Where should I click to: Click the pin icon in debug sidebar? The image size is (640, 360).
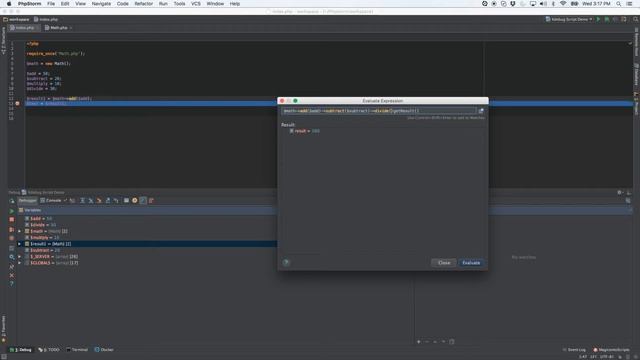(x=11, y=266)
